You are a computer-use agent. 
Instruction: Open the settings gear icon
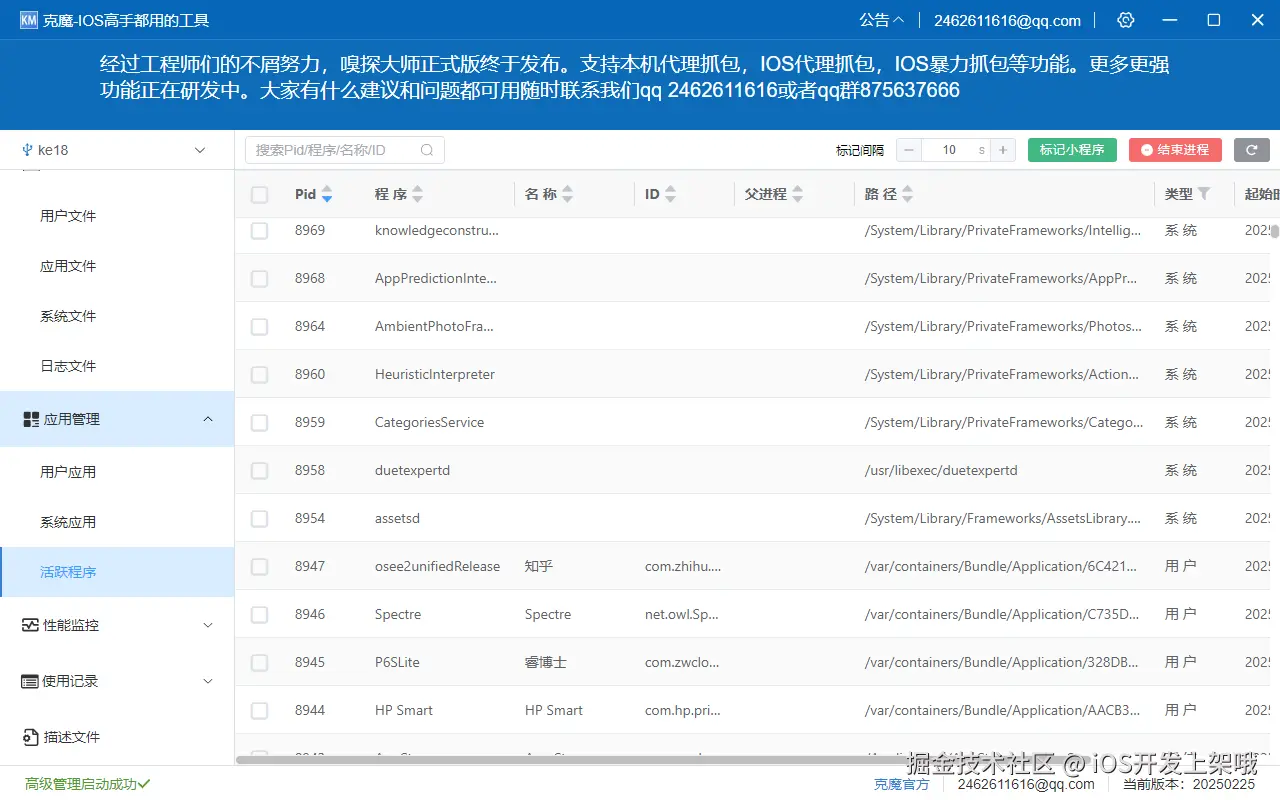tap(1126, 20)
